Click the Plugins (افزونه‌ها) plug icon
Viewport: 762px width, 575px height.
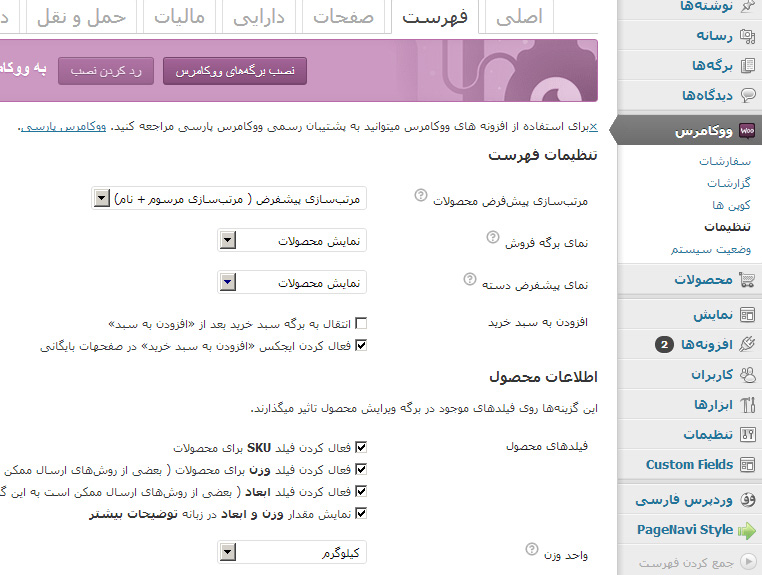click(747, 345)
